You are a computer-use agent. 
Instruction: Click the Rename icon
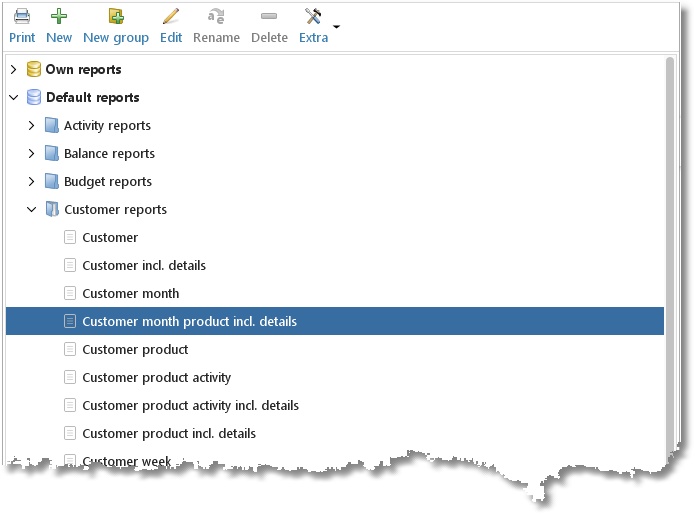216,17
